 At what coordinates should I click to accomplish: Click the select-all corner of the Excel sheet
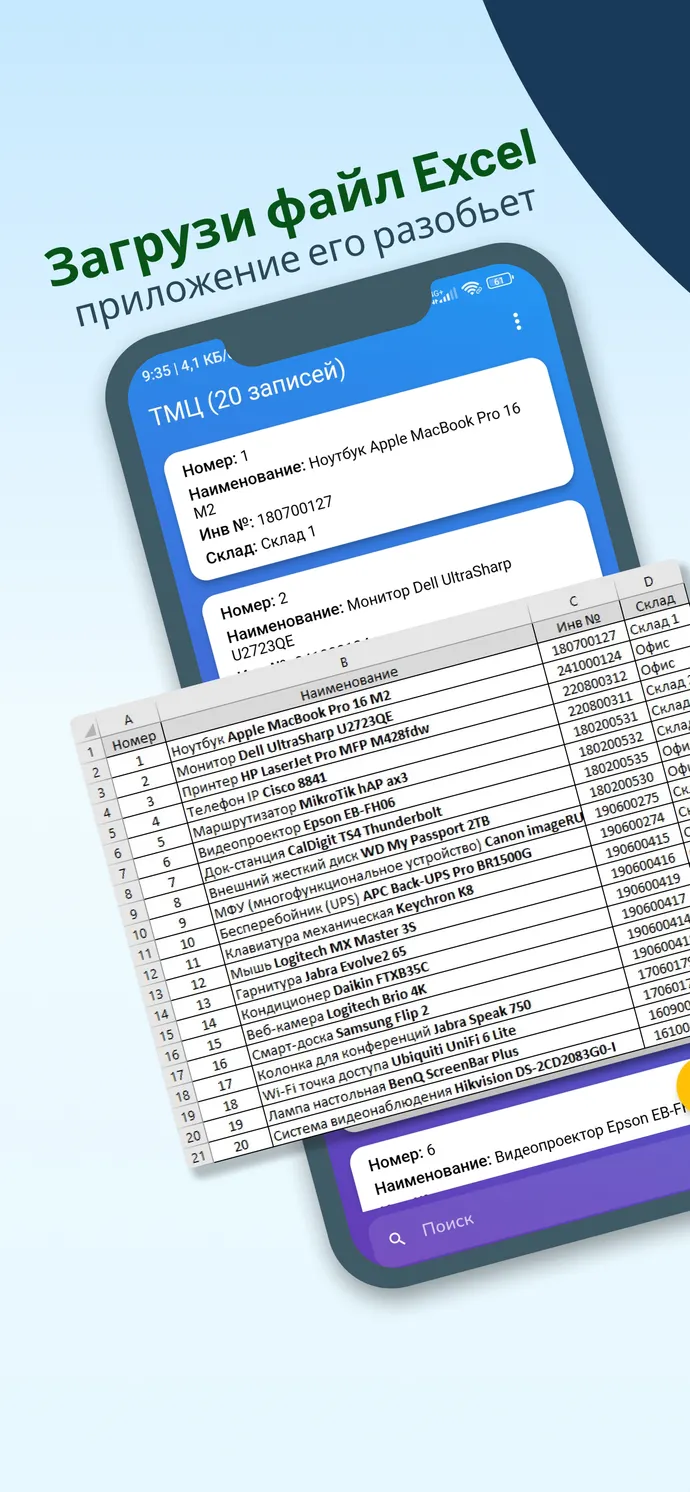(x=88, y=729)
